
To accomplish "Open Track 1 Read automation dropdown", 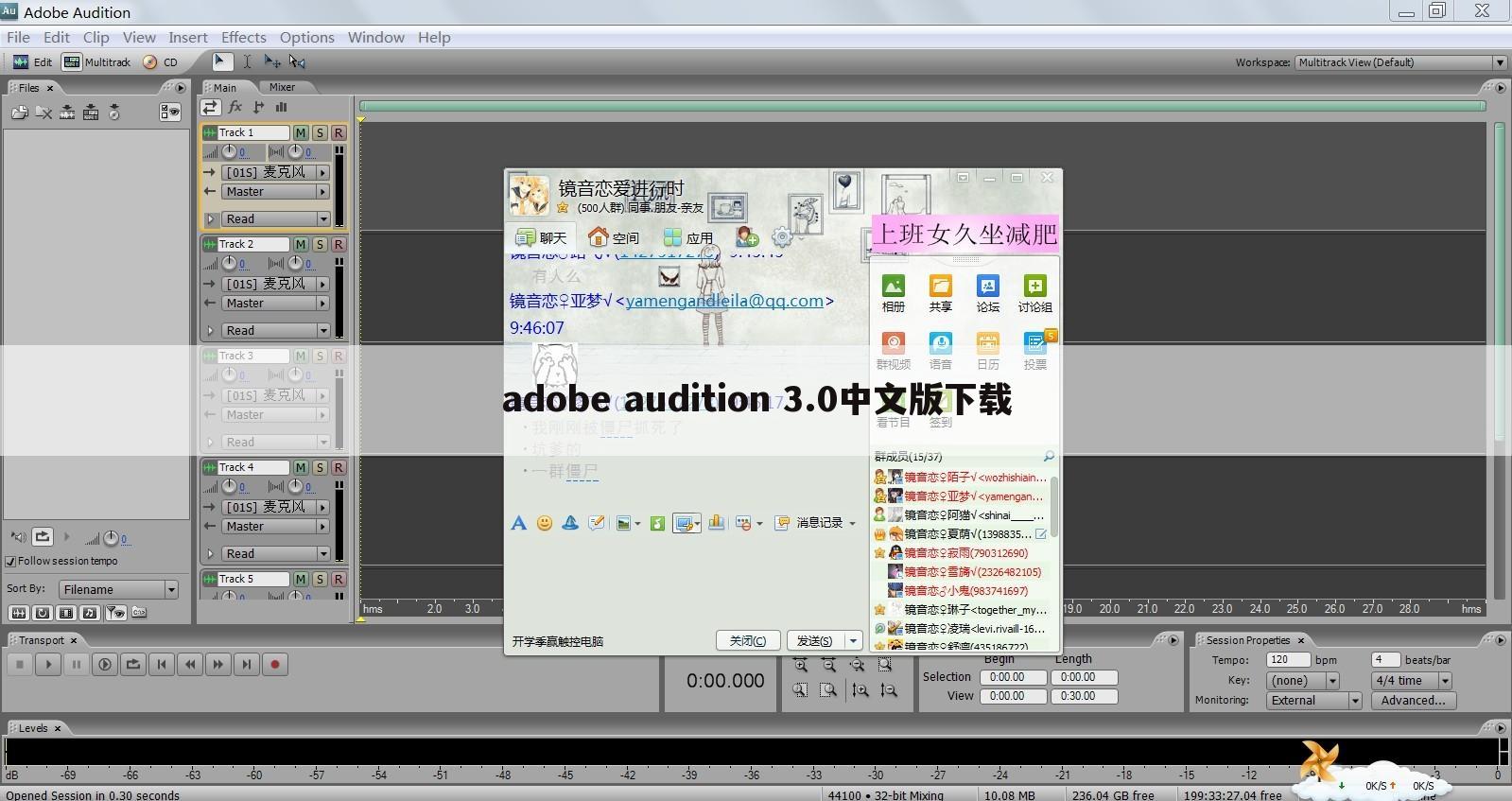I will (275, 218).
